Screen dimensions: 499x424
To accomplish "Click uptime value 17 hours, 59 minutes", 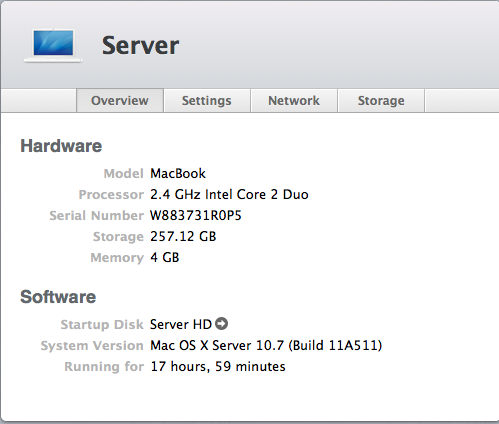I will 218,366.
